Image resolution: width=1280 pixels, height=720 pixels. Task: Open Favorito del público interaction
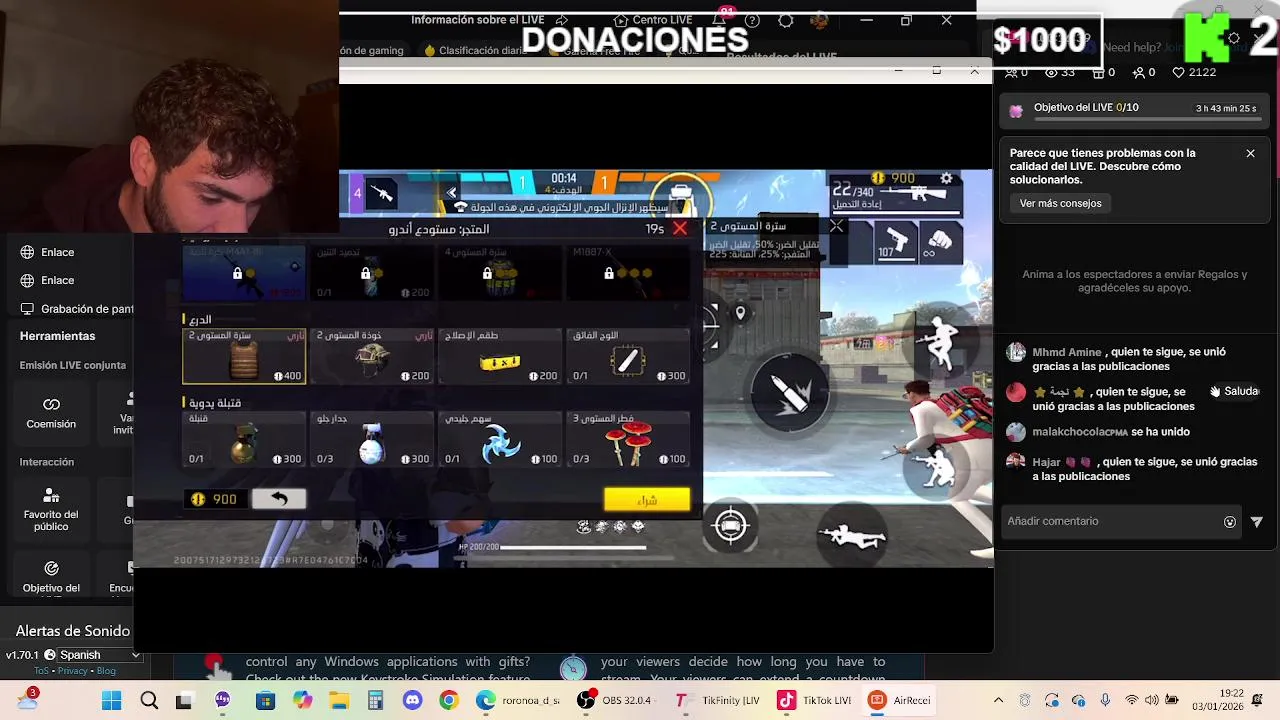pos(51,508)
